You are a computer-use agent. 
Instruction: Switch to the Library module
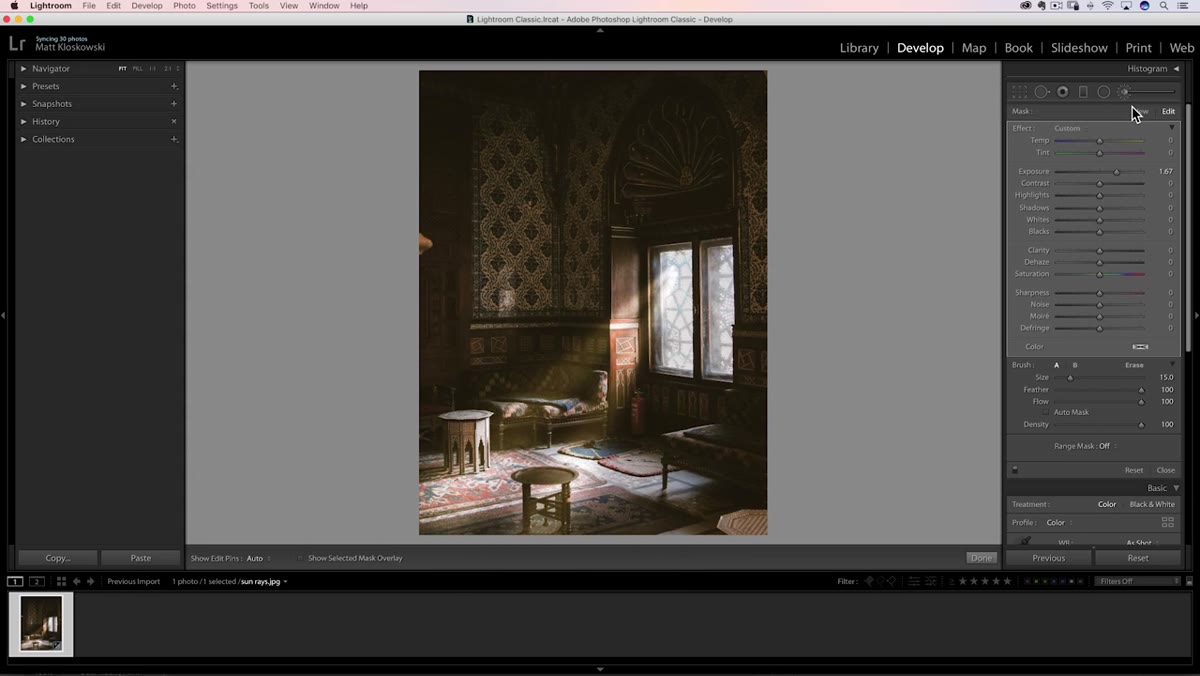tap(859, 48)
